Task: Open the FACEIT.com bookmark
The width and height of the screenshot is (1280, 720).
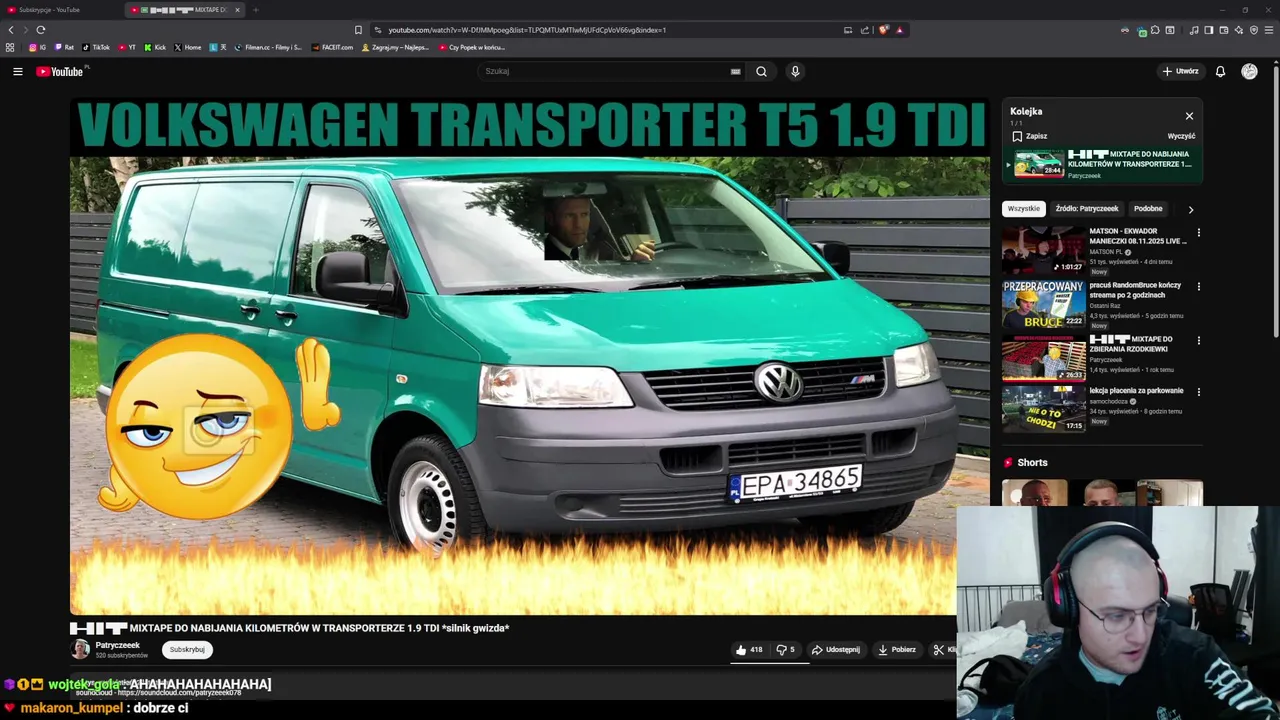Action: click(x=333, y=47)
